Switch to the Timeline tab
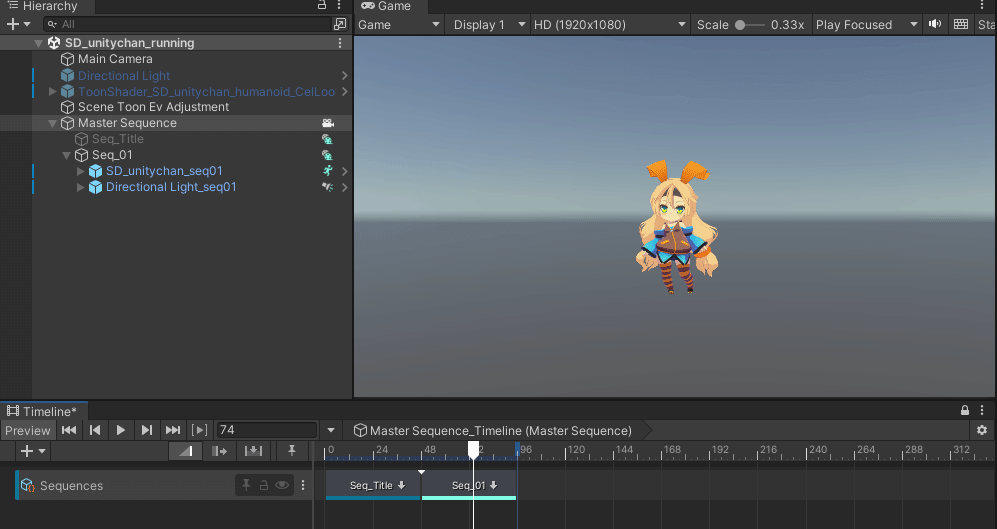 coord(42,411)
